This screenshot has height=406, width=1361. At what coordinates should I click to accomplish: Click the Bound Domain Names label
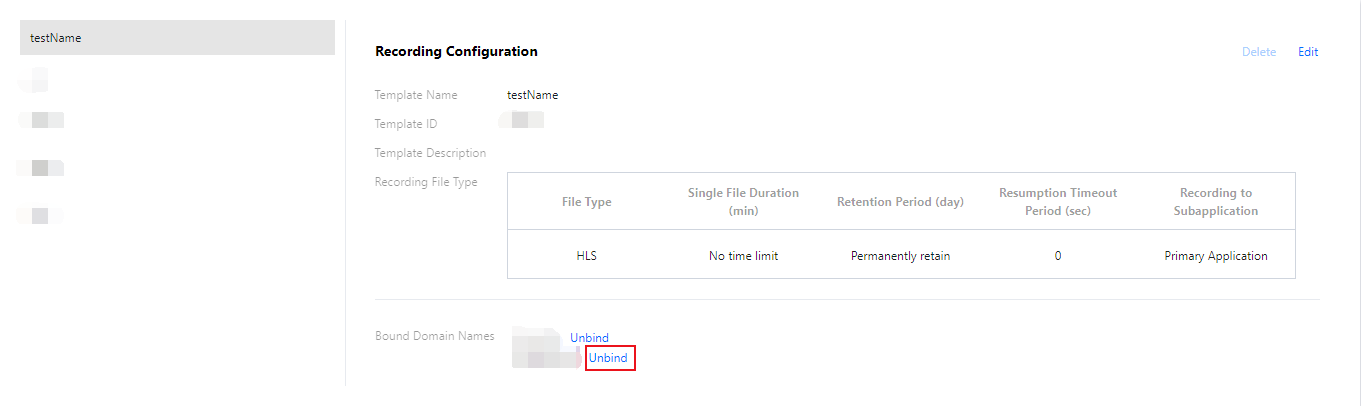coord(434,336)
